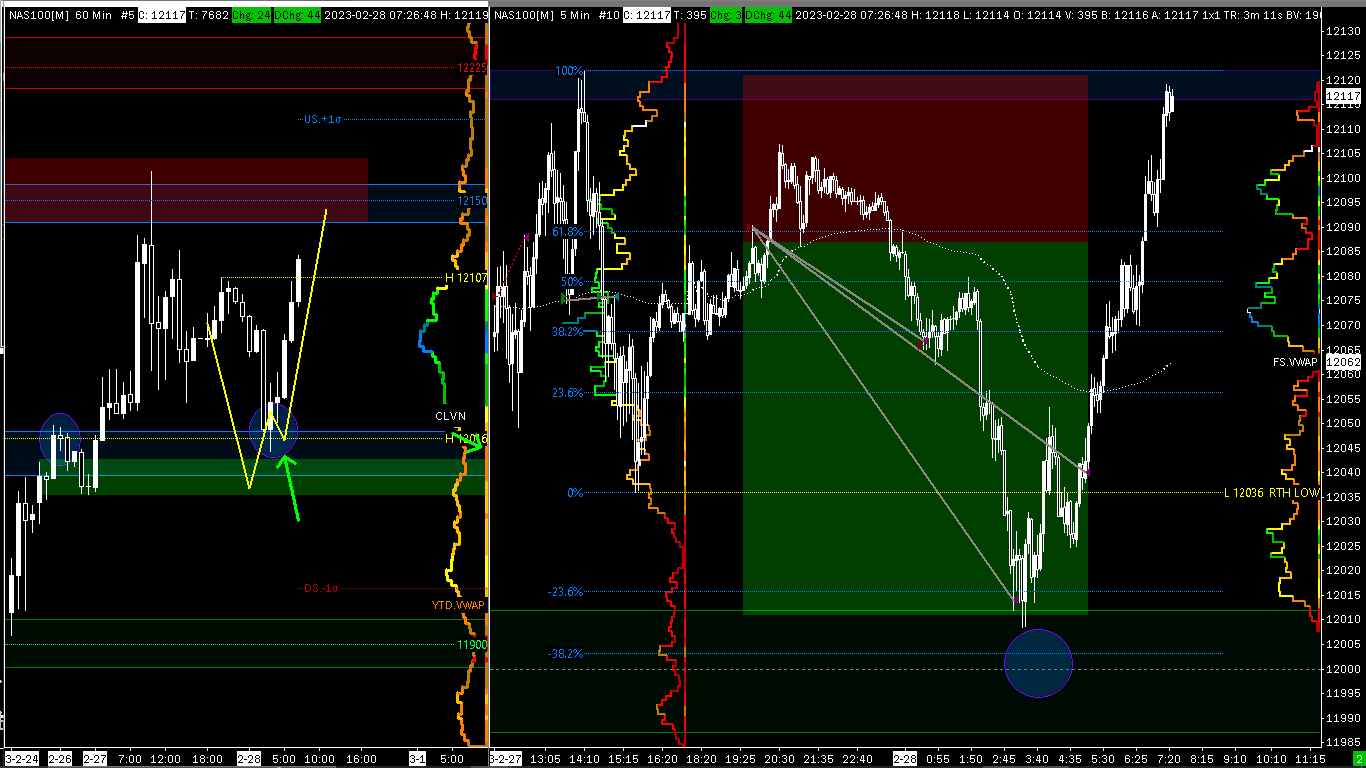1366x768 pixels.
Task: Click the 3-2-27 date on the 5 Min time axis
Action: 506,759
